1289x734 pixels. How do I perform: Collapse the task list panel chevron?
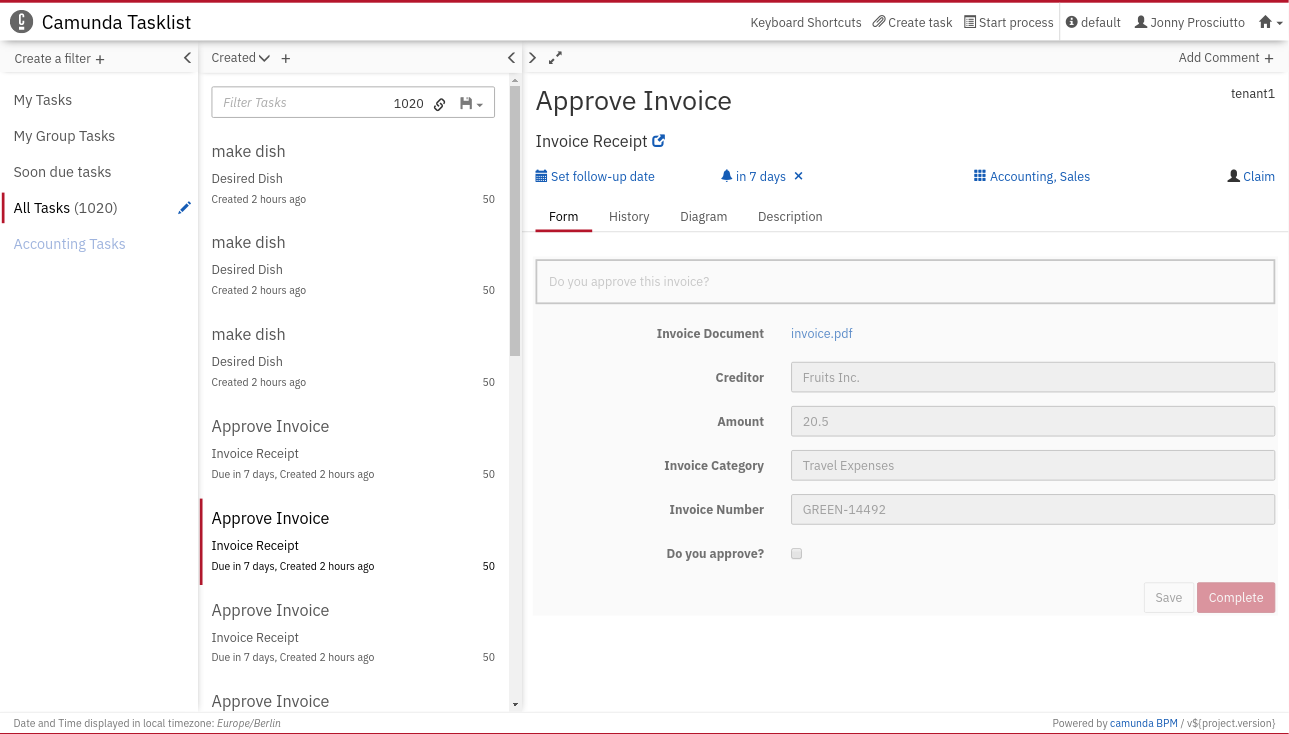[512, 58]
